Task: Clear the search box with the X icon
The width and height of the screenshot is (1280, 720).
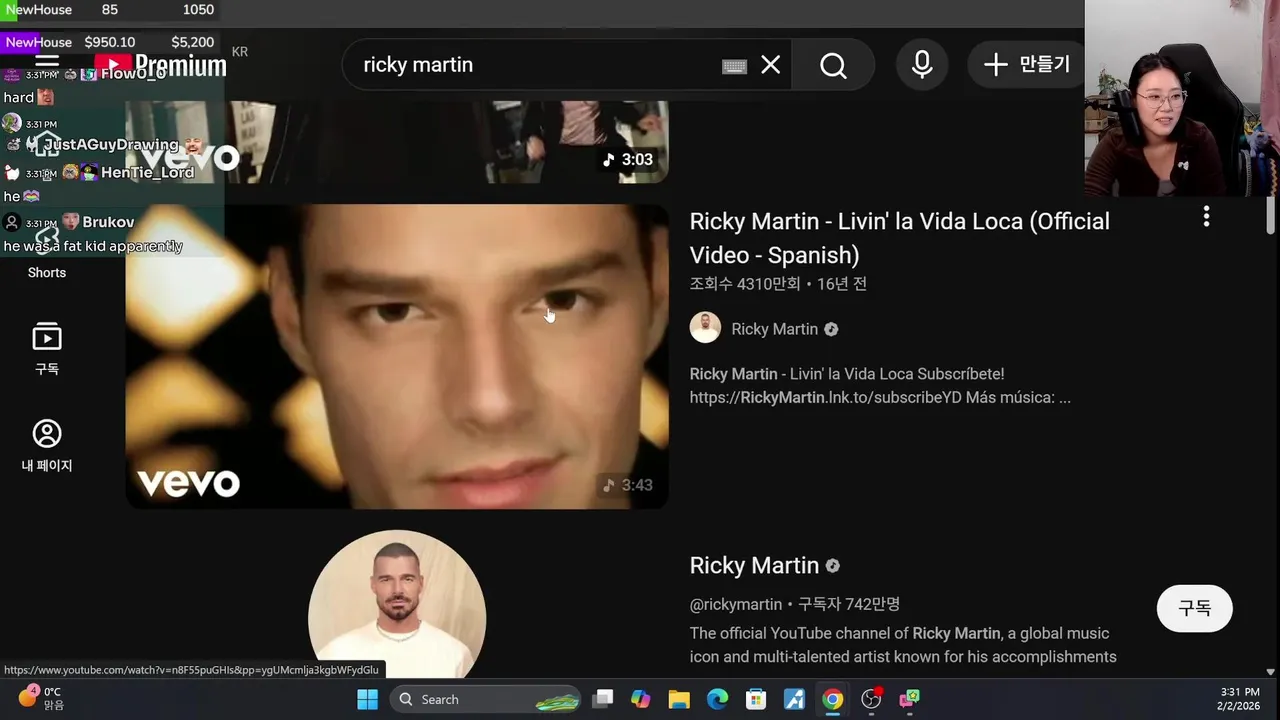Action: point(770,65)
